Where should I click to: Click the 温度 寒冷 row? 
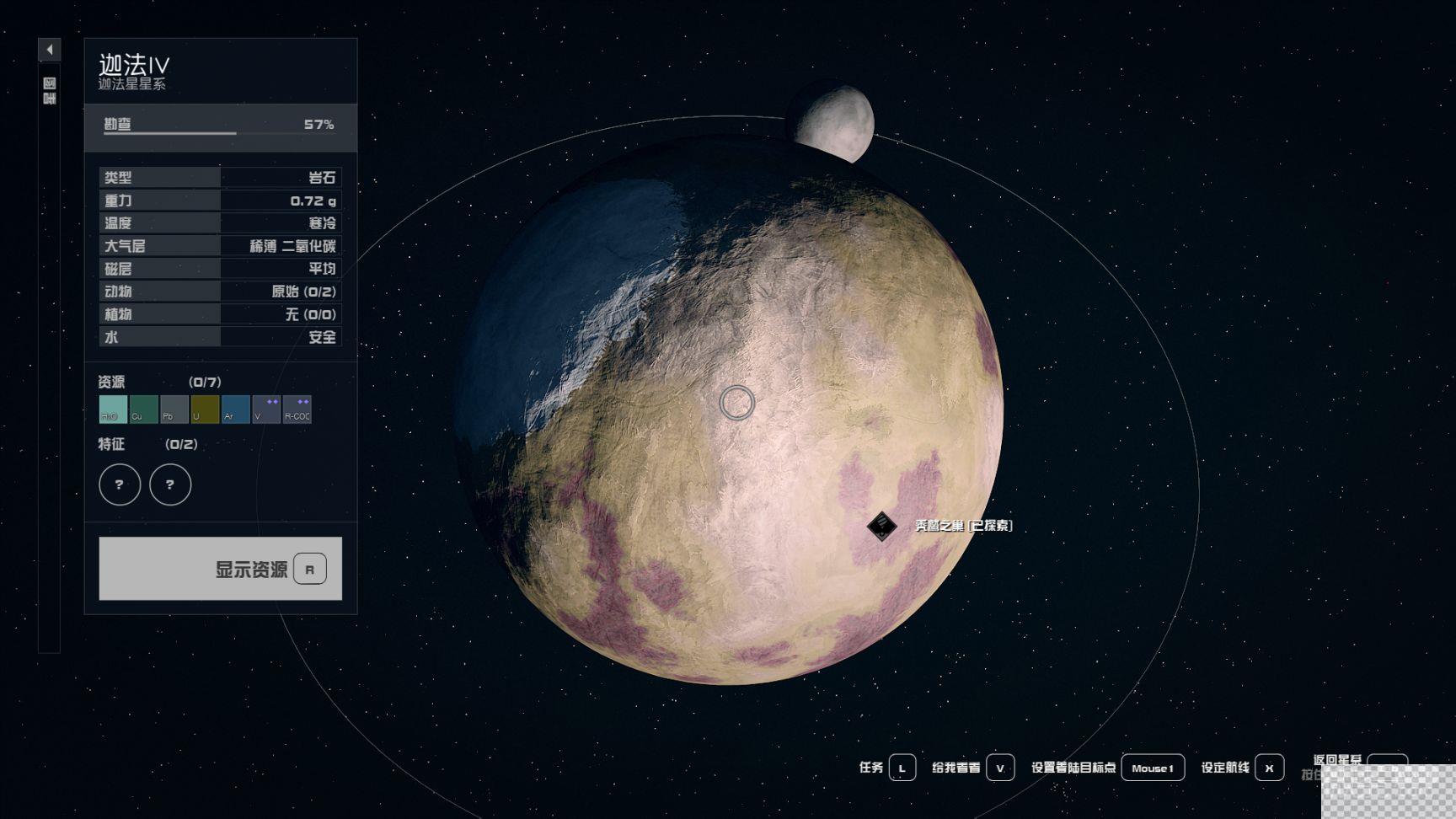[x=220, y=222]
